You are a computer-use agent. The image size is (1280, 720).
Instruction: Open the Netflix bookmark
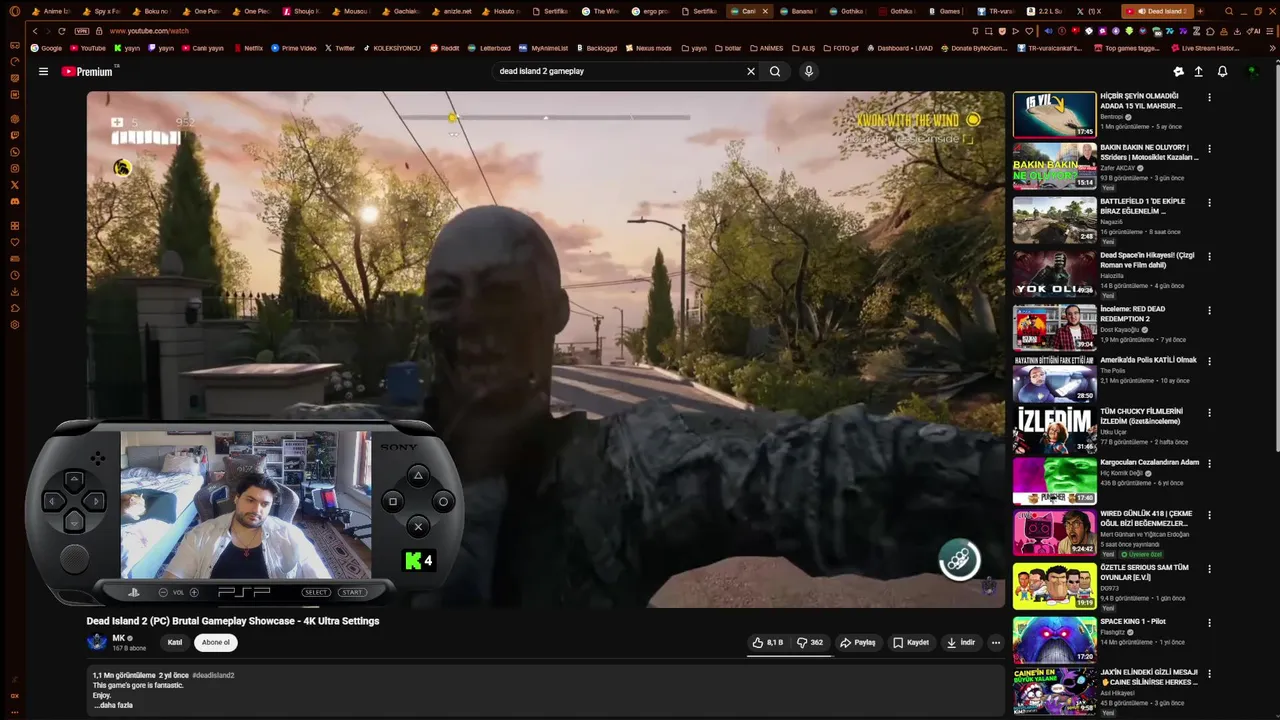click(248, 48)
